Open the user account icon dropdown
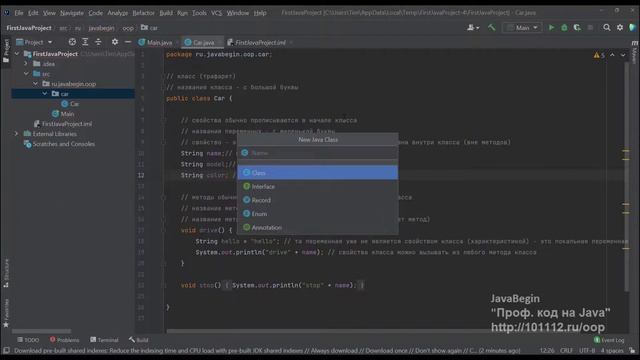The width and height of the screenshot is (640, 360). click(x=473, y=27)
